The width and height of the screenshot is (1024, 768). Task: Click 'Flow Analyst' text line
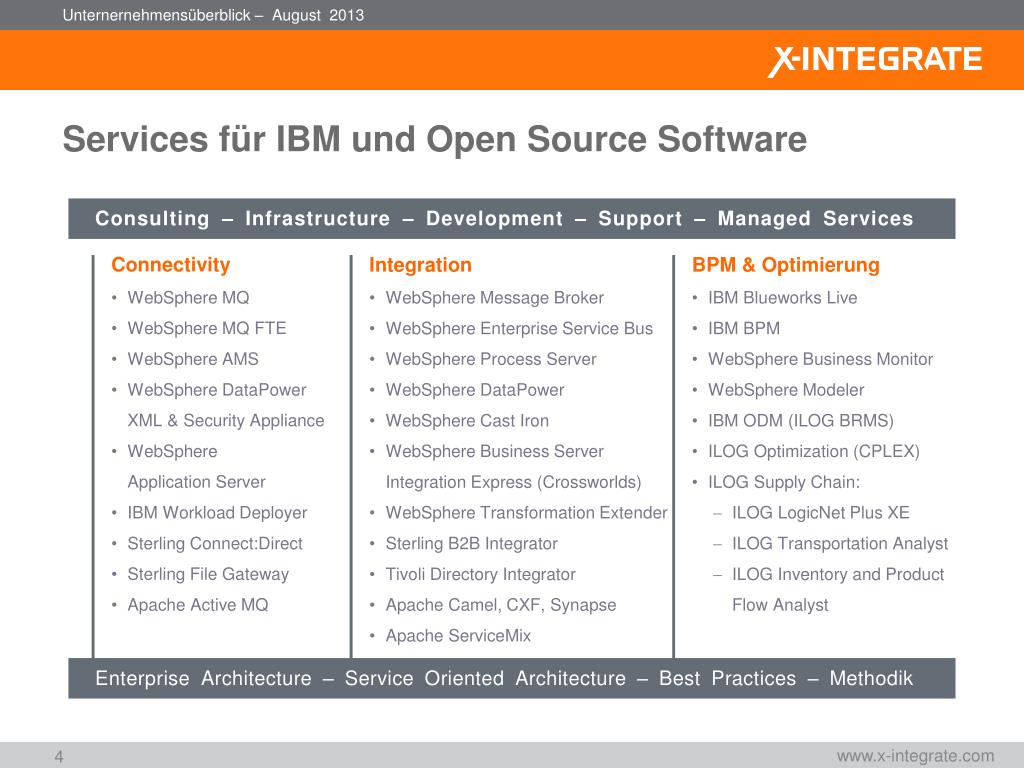tap(780, 605)
